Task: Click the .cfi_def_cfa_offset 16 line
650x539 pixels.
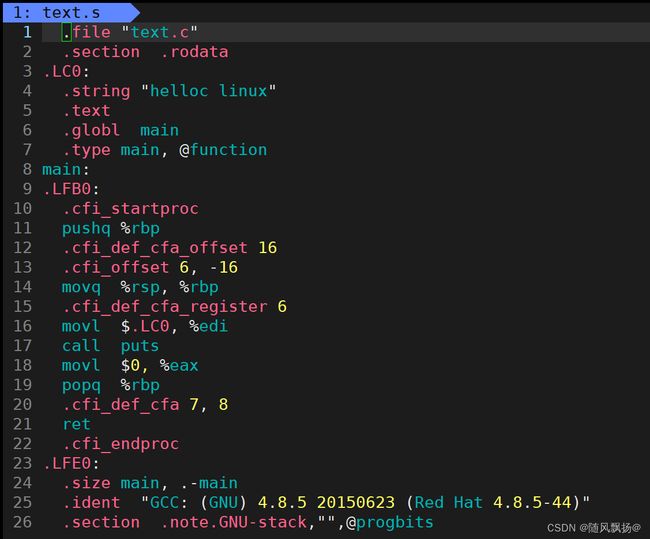Action: pyautogui.click(x=170, y=248)
